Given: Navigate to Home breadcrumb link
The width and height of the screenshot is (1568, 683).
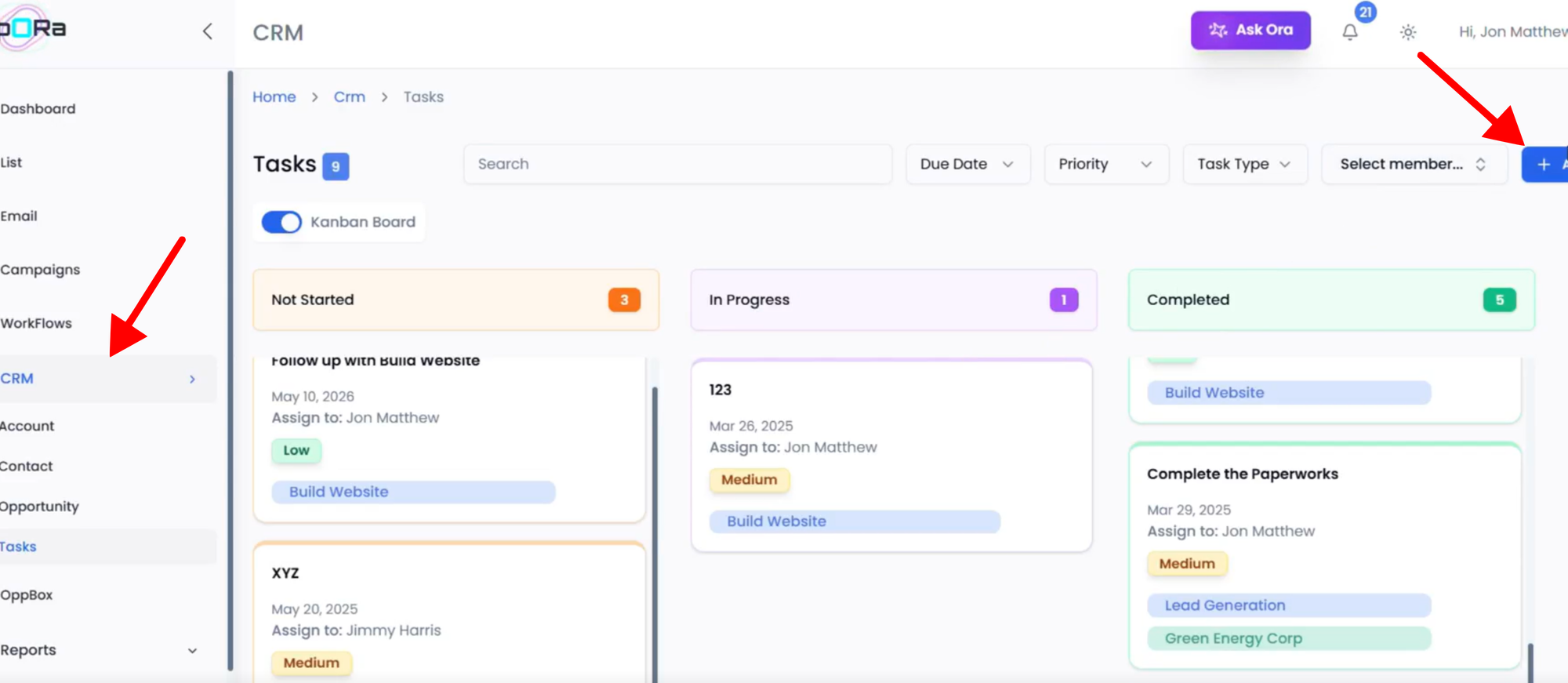Looking at the screenshot, I should tap(274, 96).
